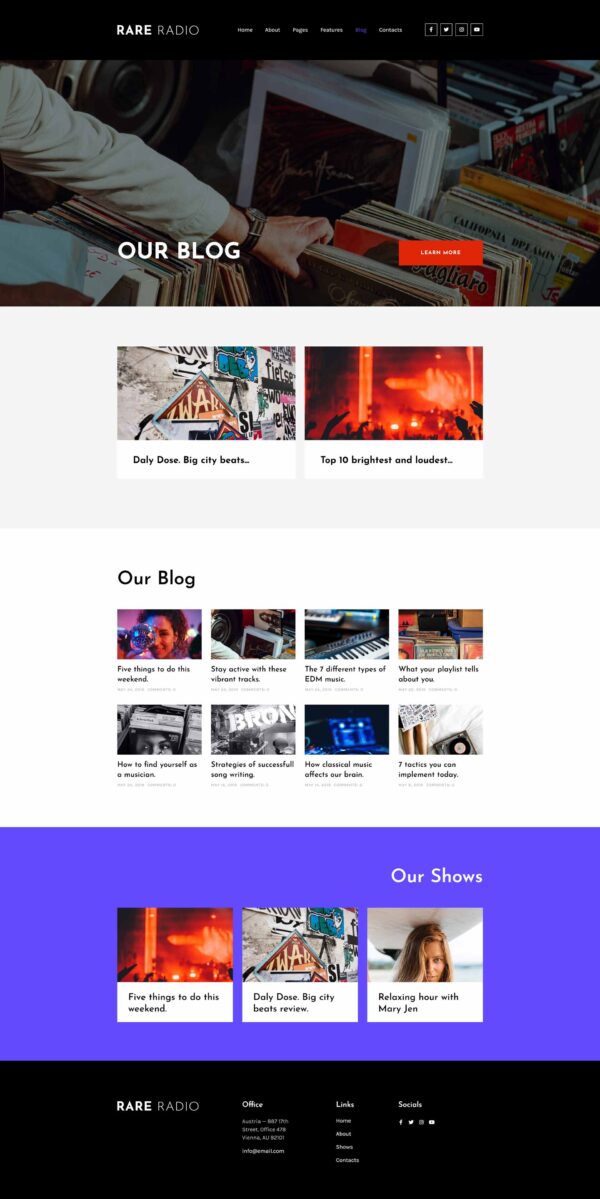Open Facebook icon in header

pos(430,30)
